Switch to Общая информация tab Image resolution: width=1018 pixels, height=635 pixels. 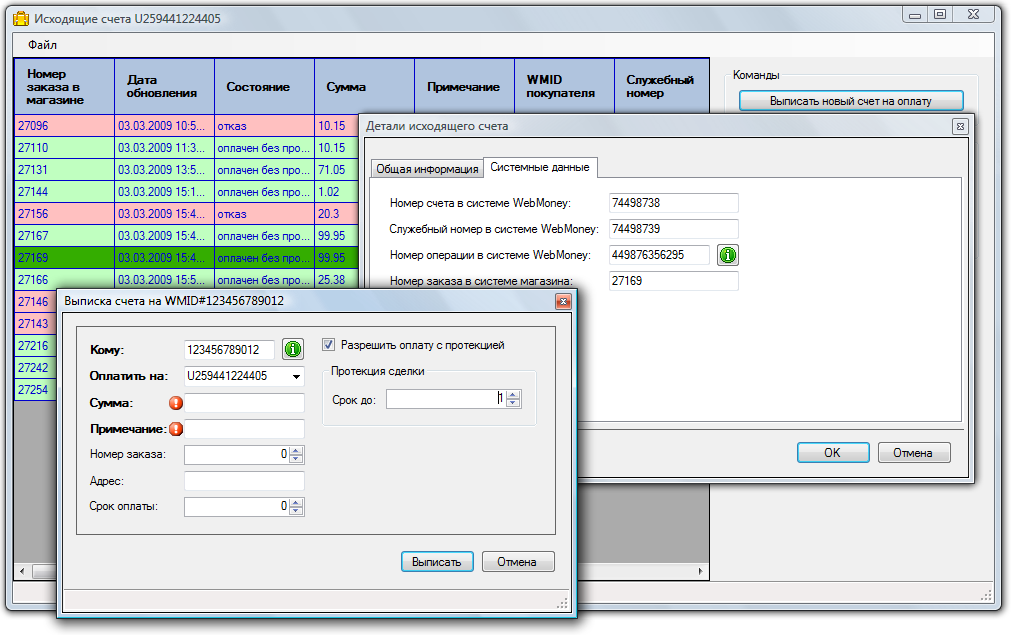pos(427,169)
